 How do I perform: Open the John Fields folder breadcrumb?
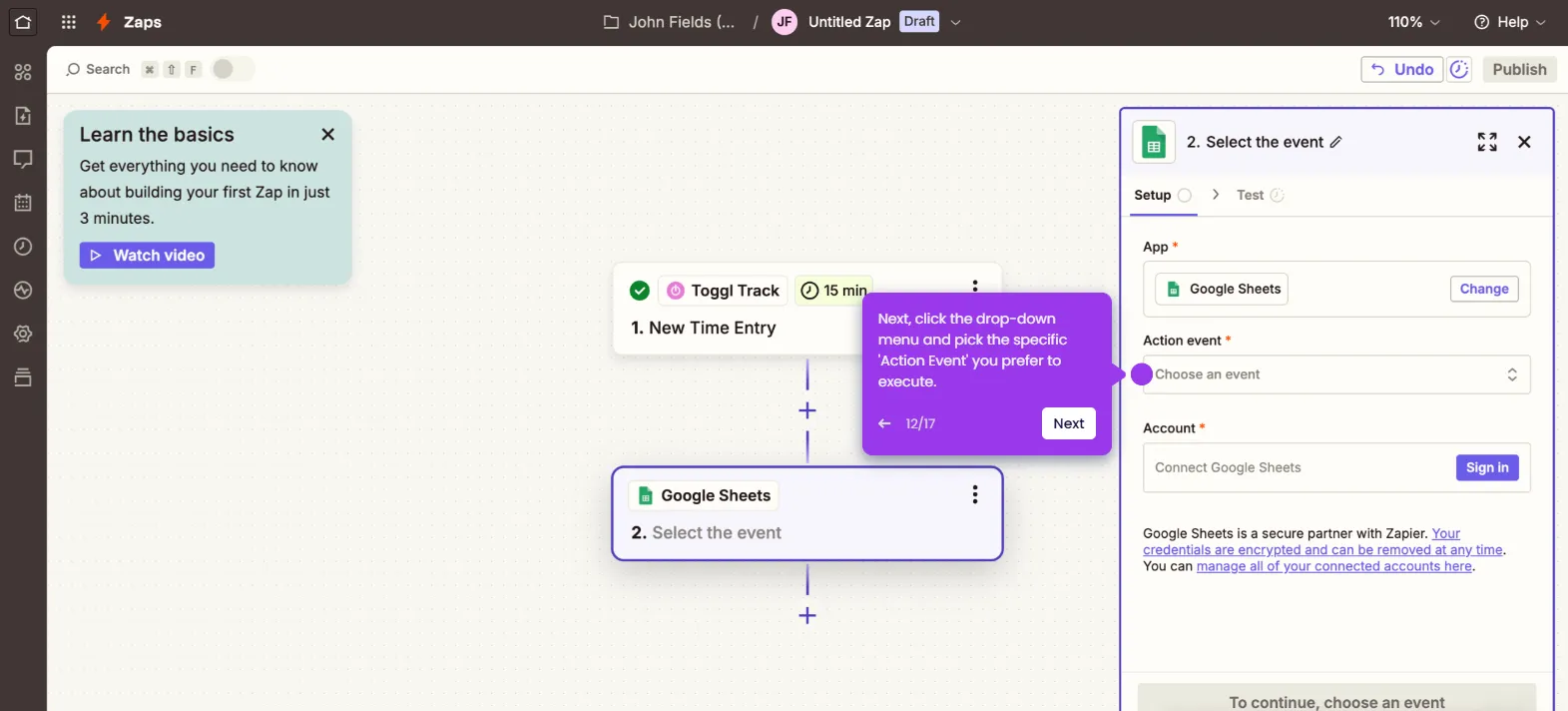click(x=669, y=22)
